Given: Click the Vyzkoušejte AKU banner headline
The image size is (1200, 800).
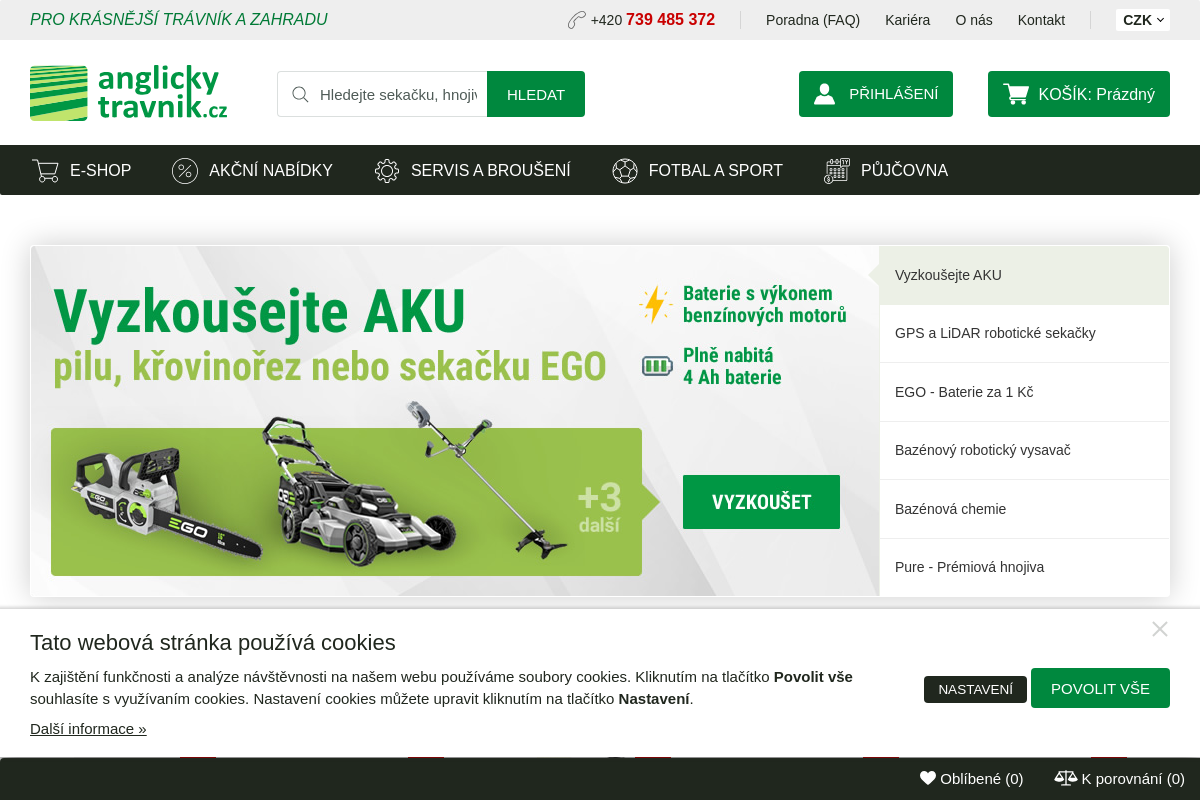Looking at the screenshot, I should (x=260, y=311).
